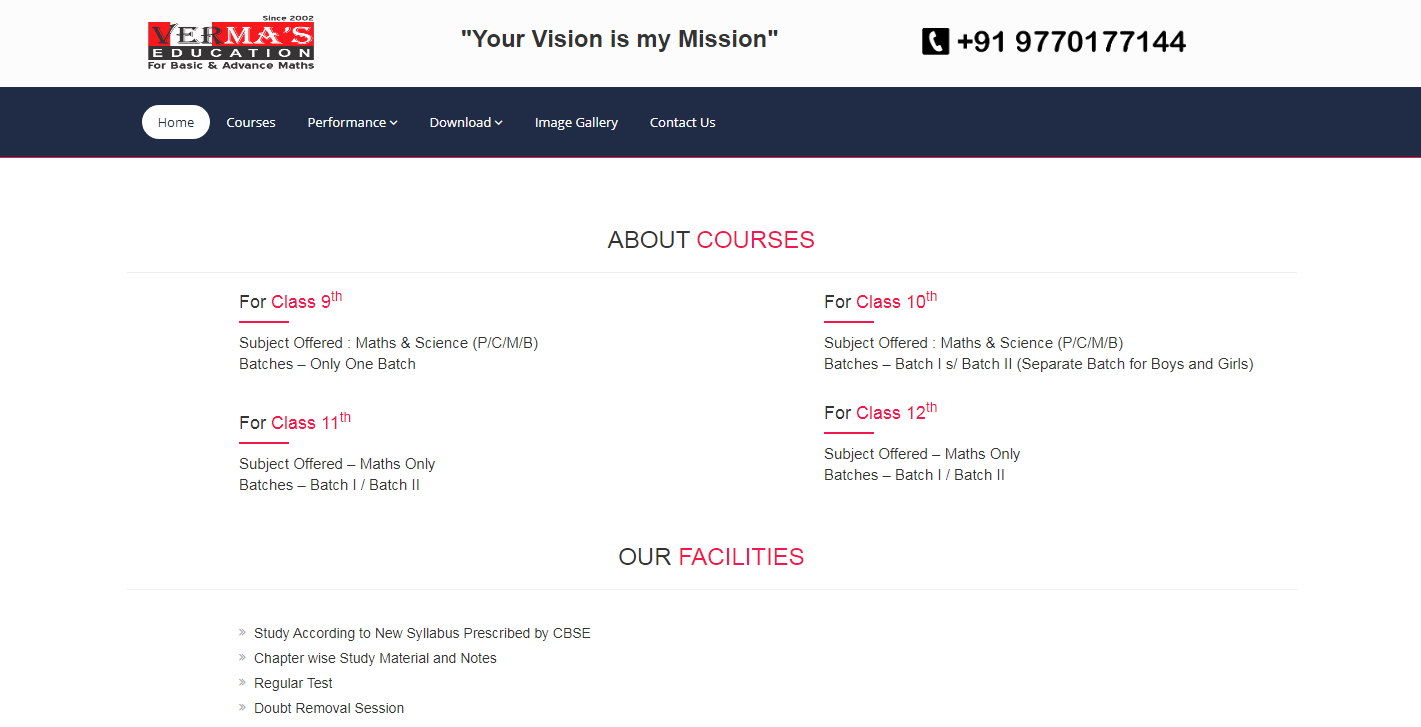Click the Verma's Education logo
This screenshot has height=727, width=1421.
coord(231,44)
